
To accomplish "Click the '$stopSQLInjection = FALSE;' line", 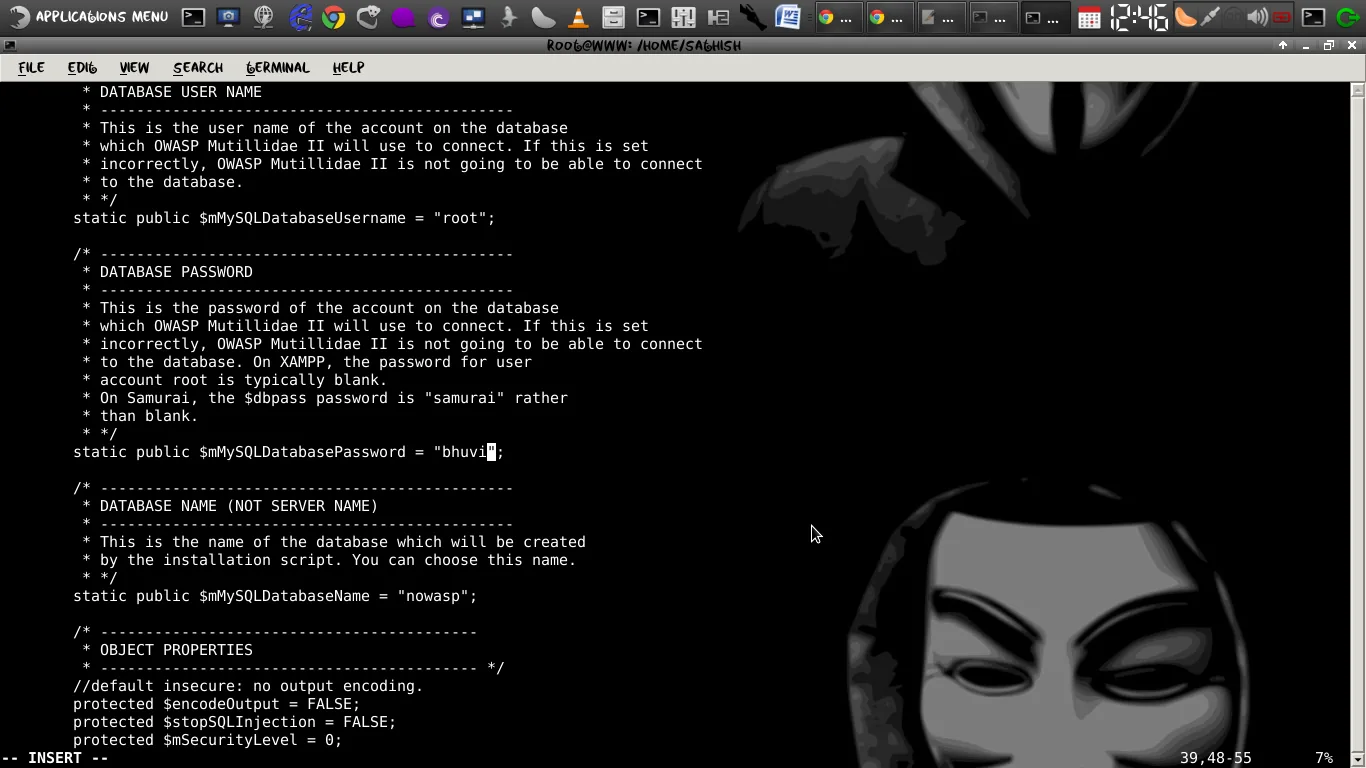I will click(234, 722).
